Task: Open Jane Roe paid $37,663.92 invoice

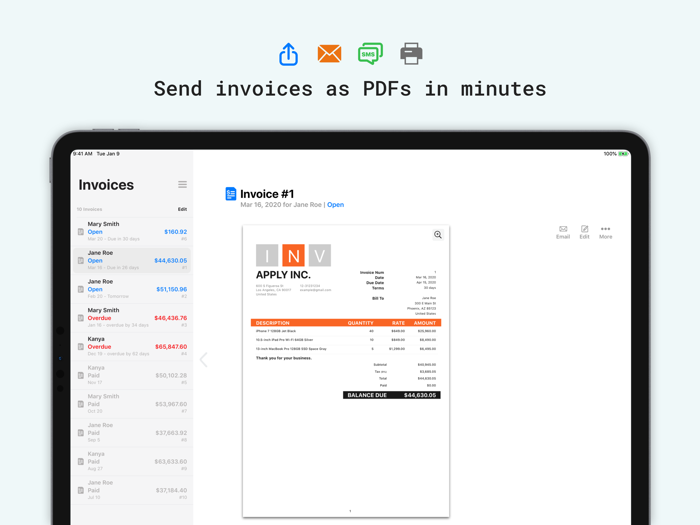Action: tap(132, 433)
